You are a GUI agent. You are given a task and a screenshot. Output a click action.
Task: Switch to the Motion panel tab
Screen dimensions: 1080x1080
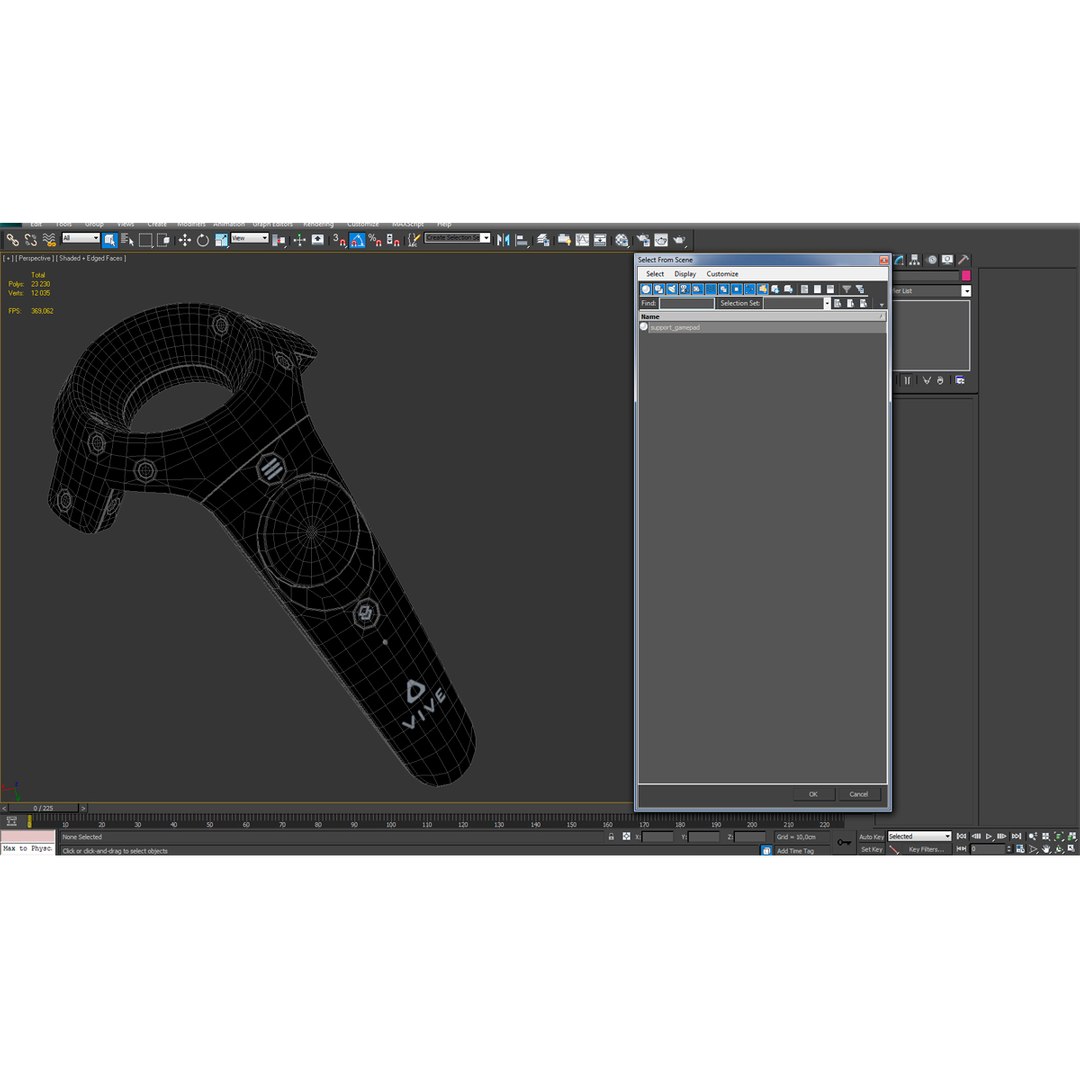click(932, 260)
